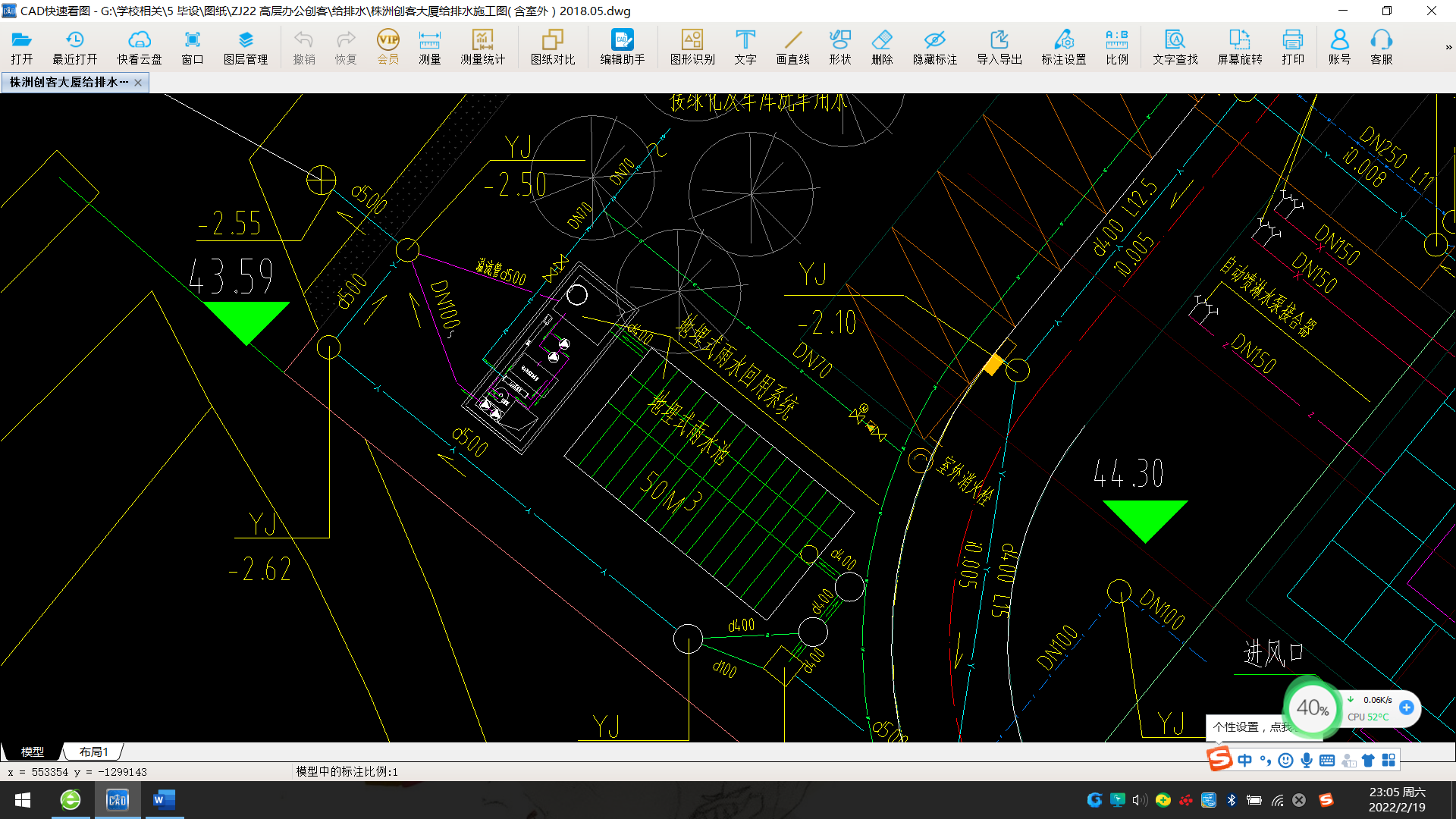Select the 株洲创客大厦给排水 drawing tab

pyautogui.click(x=68, y=82)
